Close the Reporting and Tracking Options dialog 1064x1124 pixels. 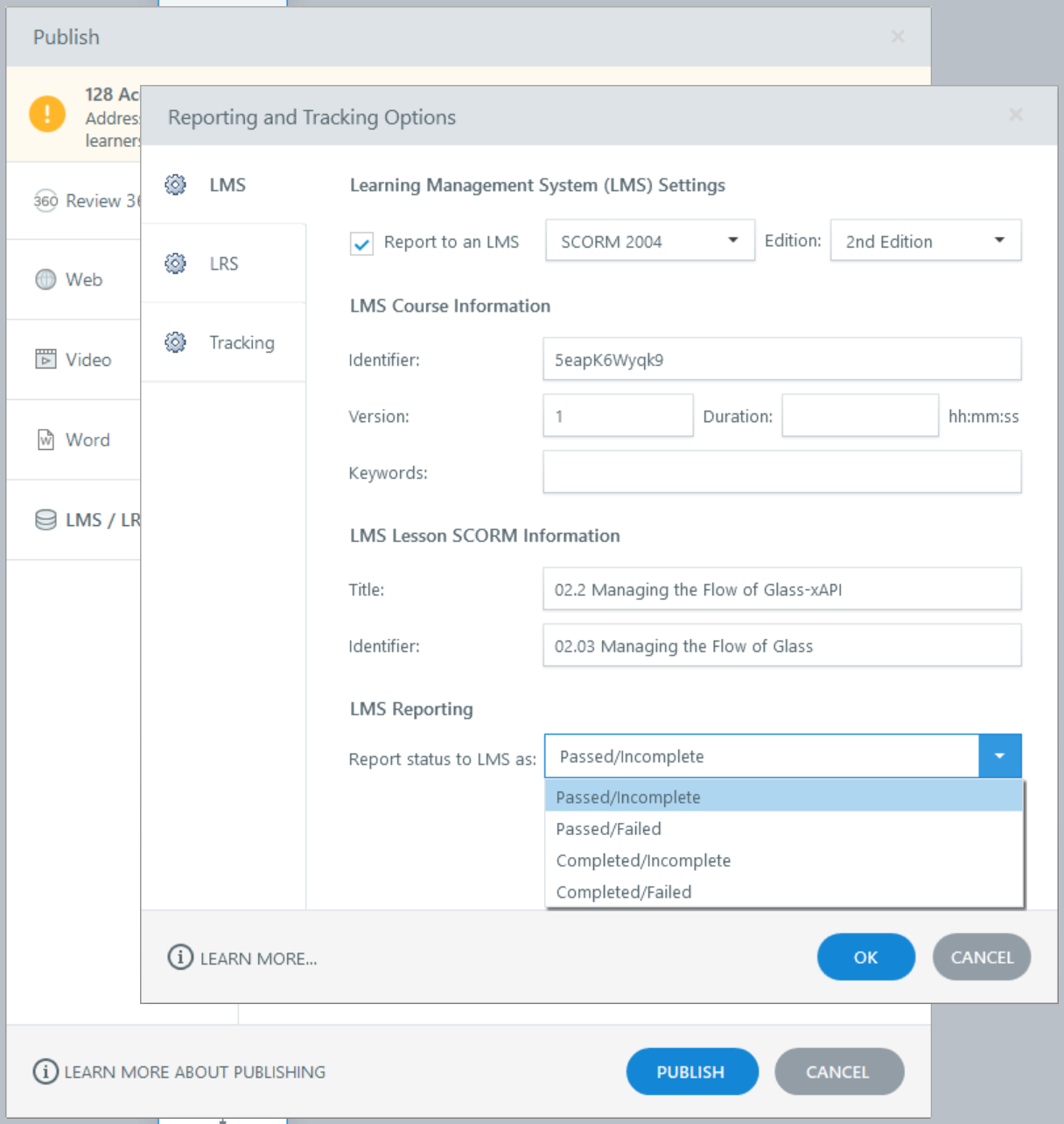[x=1016, y=115]
